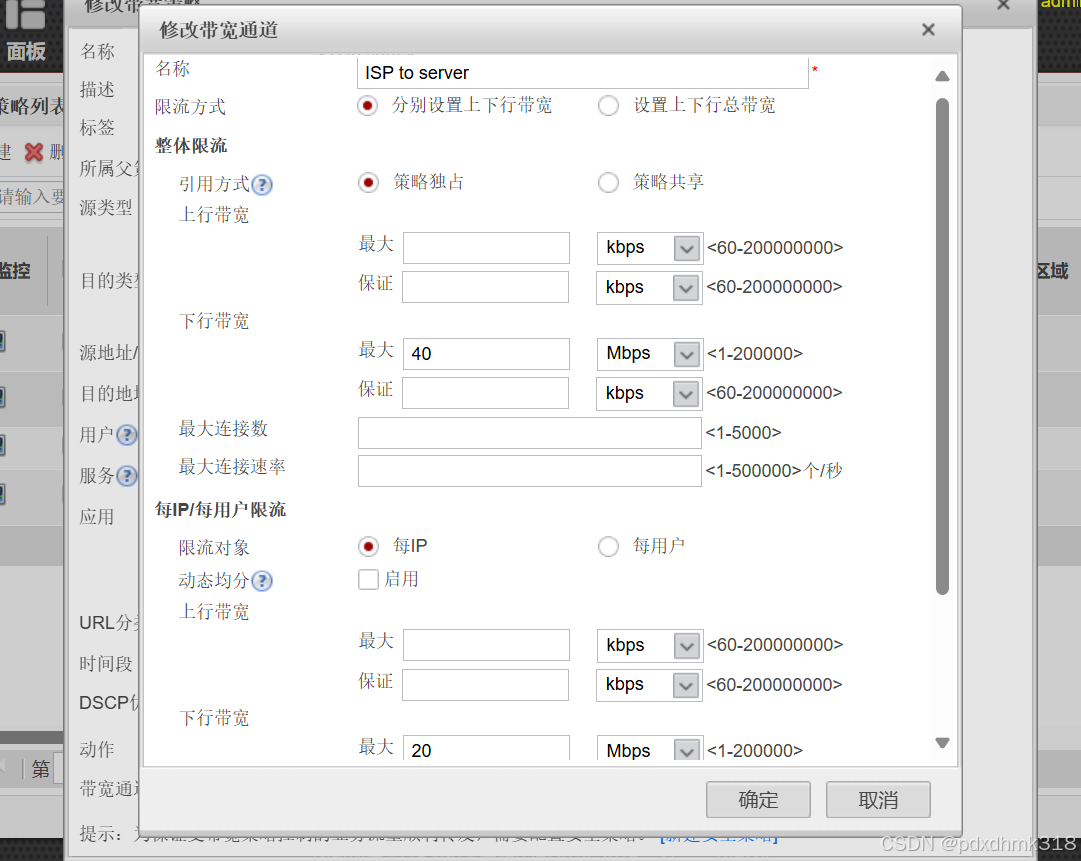Open unit dropdown for per-IP uplink 最大

pos(650,645)
